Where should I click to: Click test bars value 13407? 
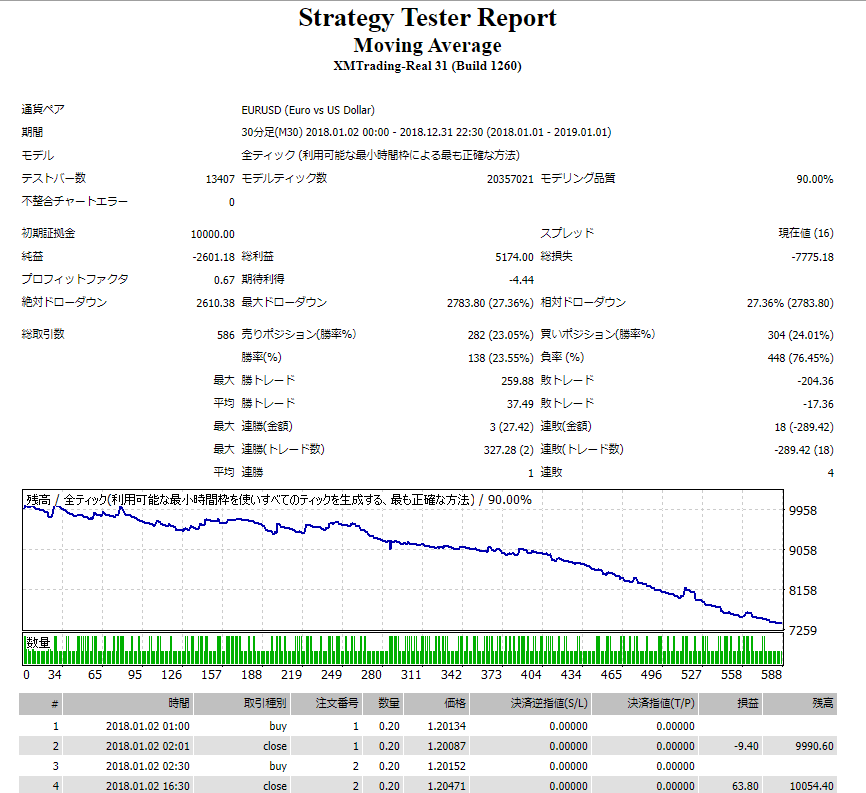(220, 179)
